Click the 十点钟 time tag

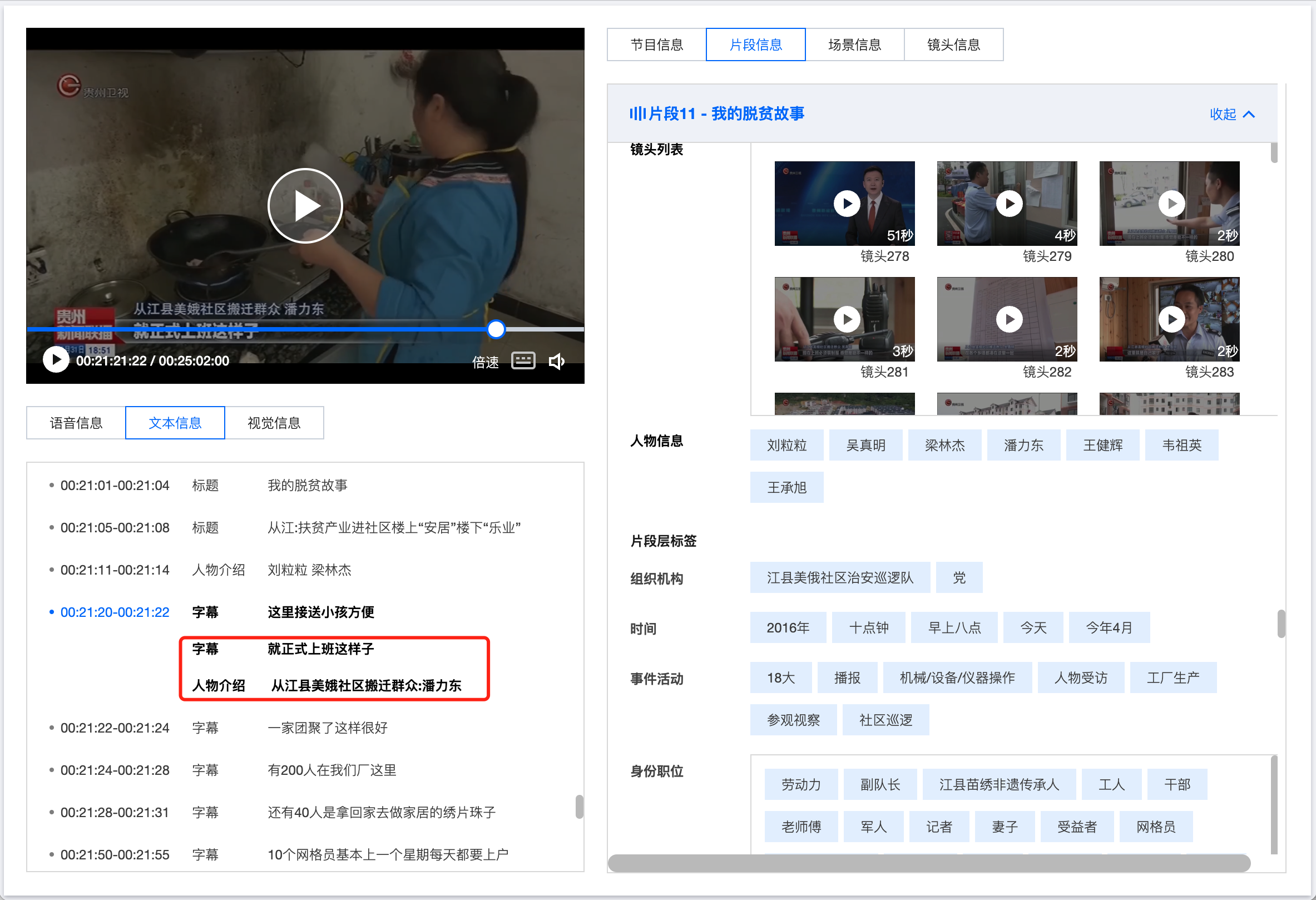[868, 627]
